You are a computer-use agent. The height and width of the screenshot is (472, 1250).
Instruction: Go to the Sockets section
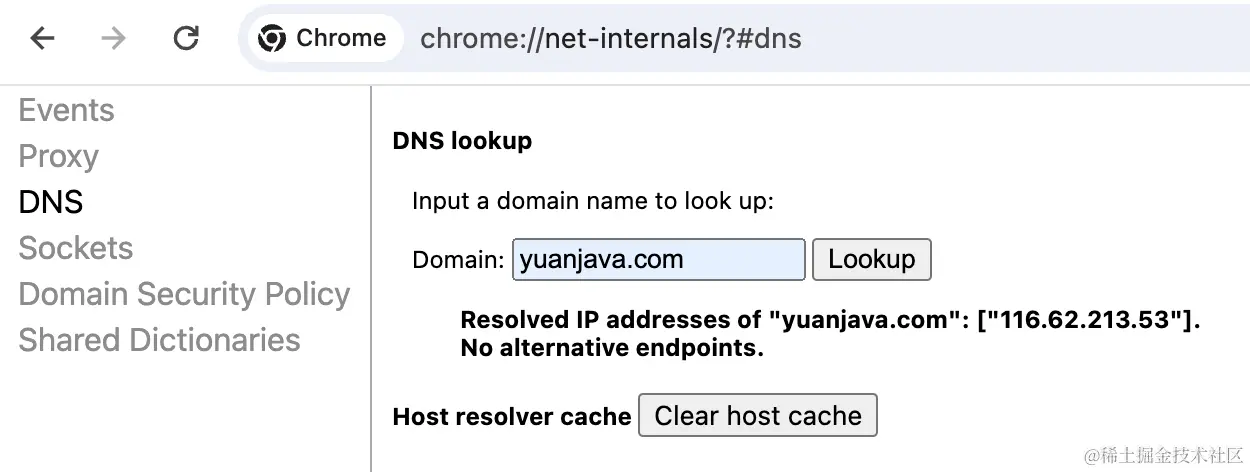75,248
